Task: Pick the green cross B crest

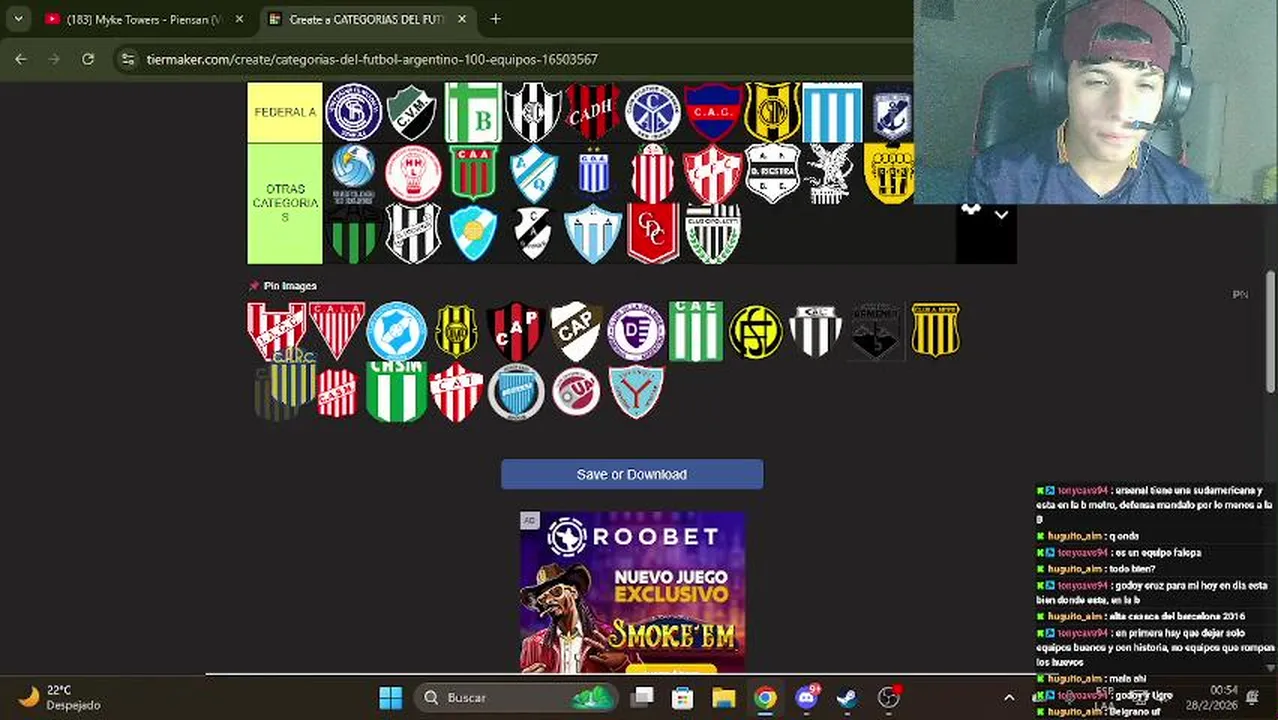Action: tap(473, 112)
